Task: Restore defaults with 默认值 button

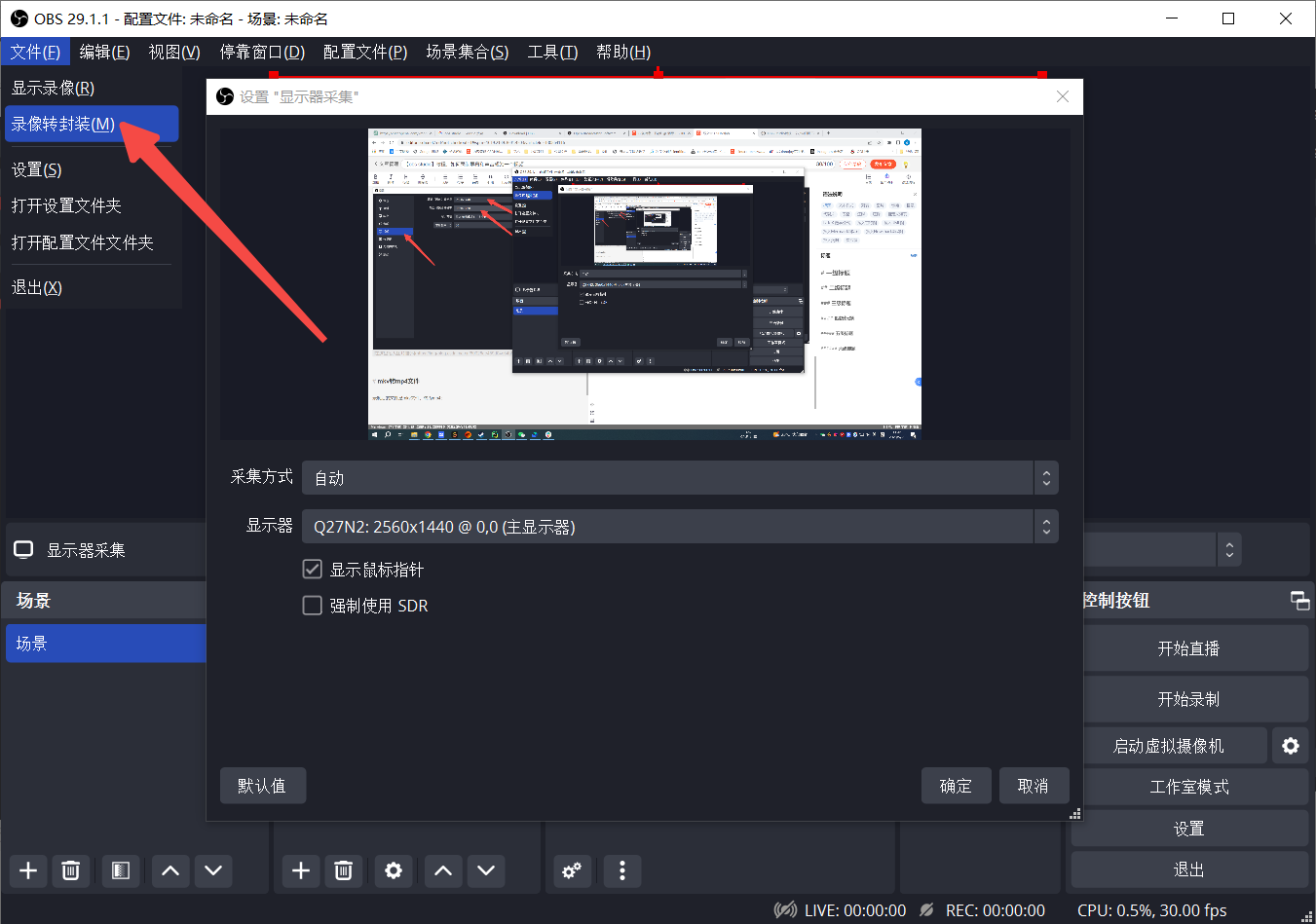Action: (x=262, y=785)
